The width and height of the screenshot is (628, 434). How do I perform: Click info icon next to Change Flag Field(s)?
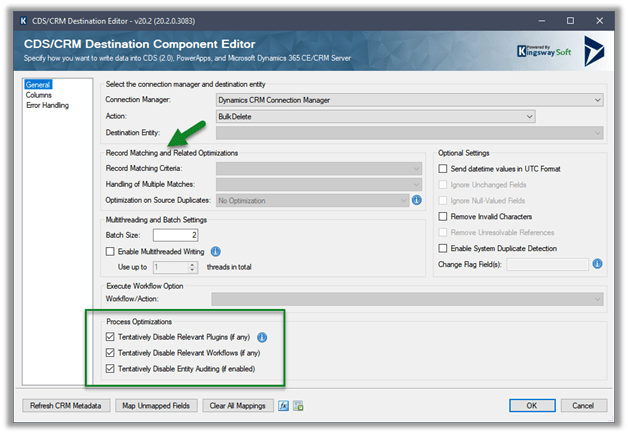[597, 264]
